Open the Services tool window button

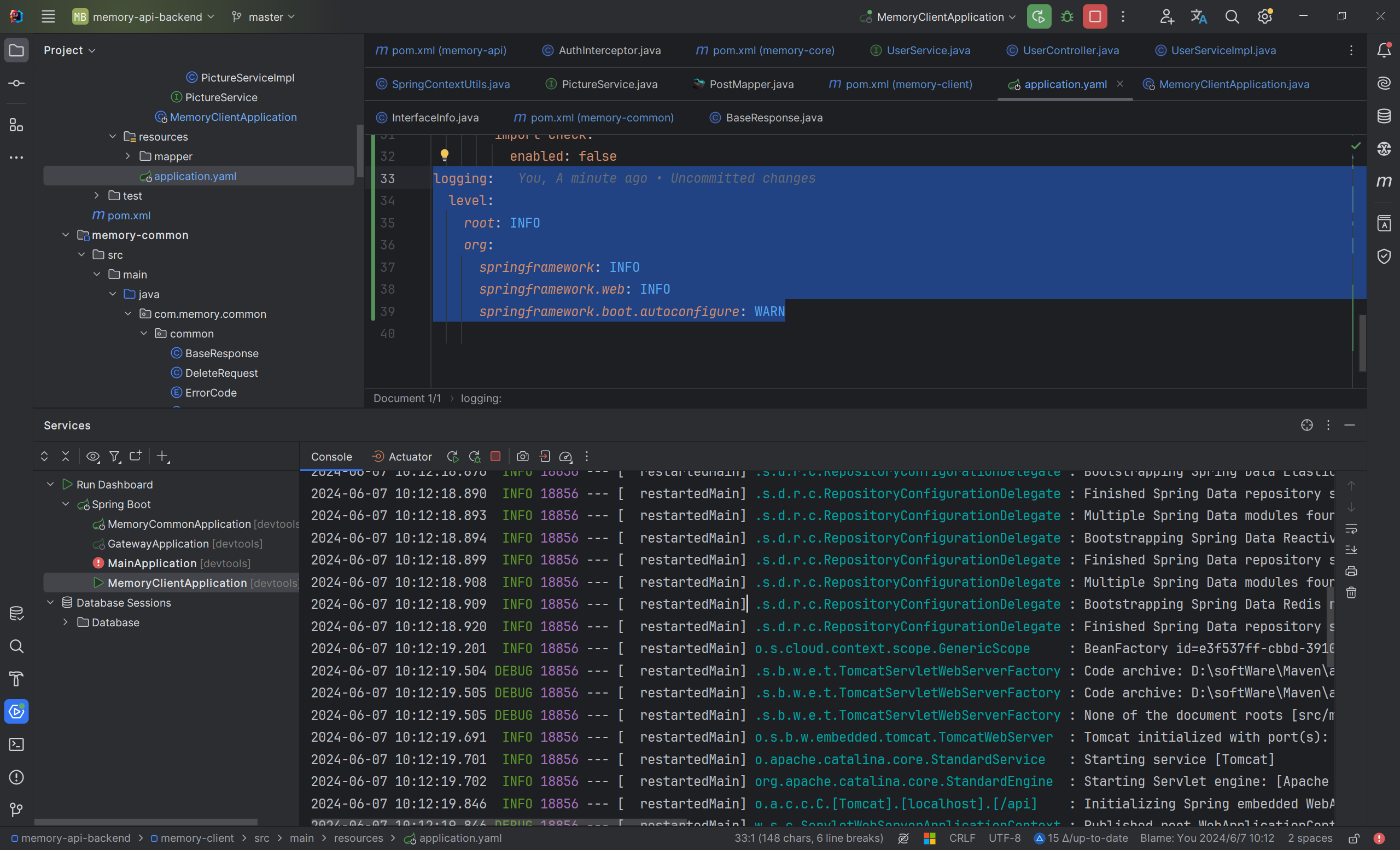pos(16,712)
